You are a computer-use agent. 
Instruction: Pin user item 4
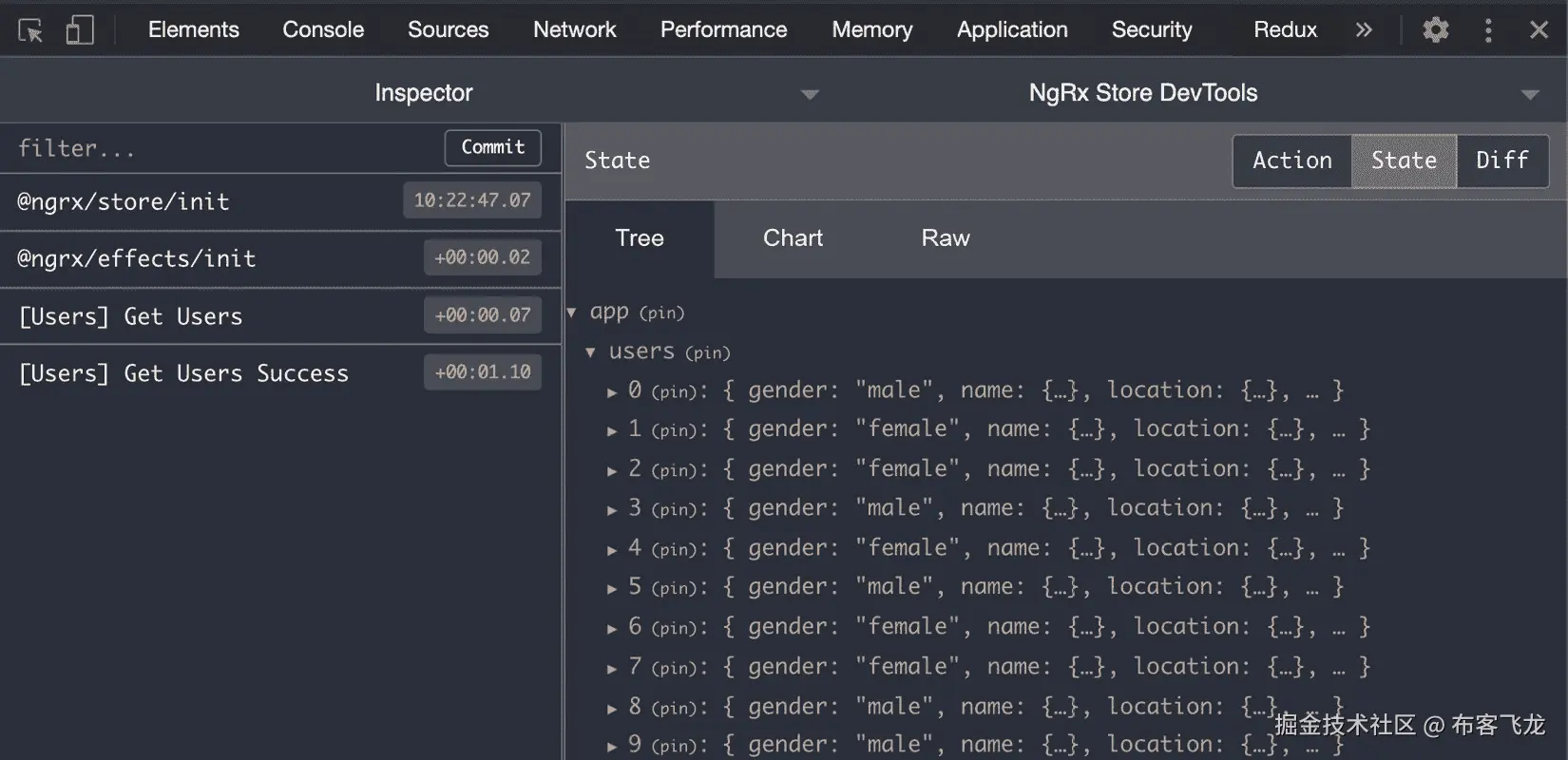[675, 549]
